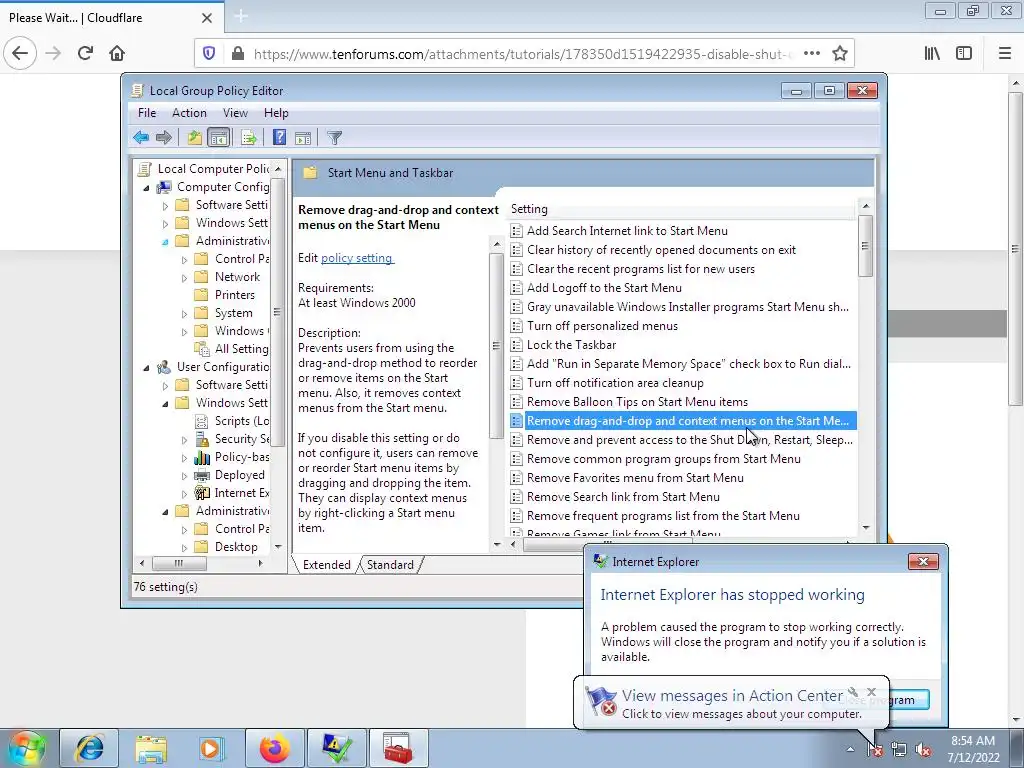Open the View menu
Screen dimensions: 1024x768
point(235,113)
